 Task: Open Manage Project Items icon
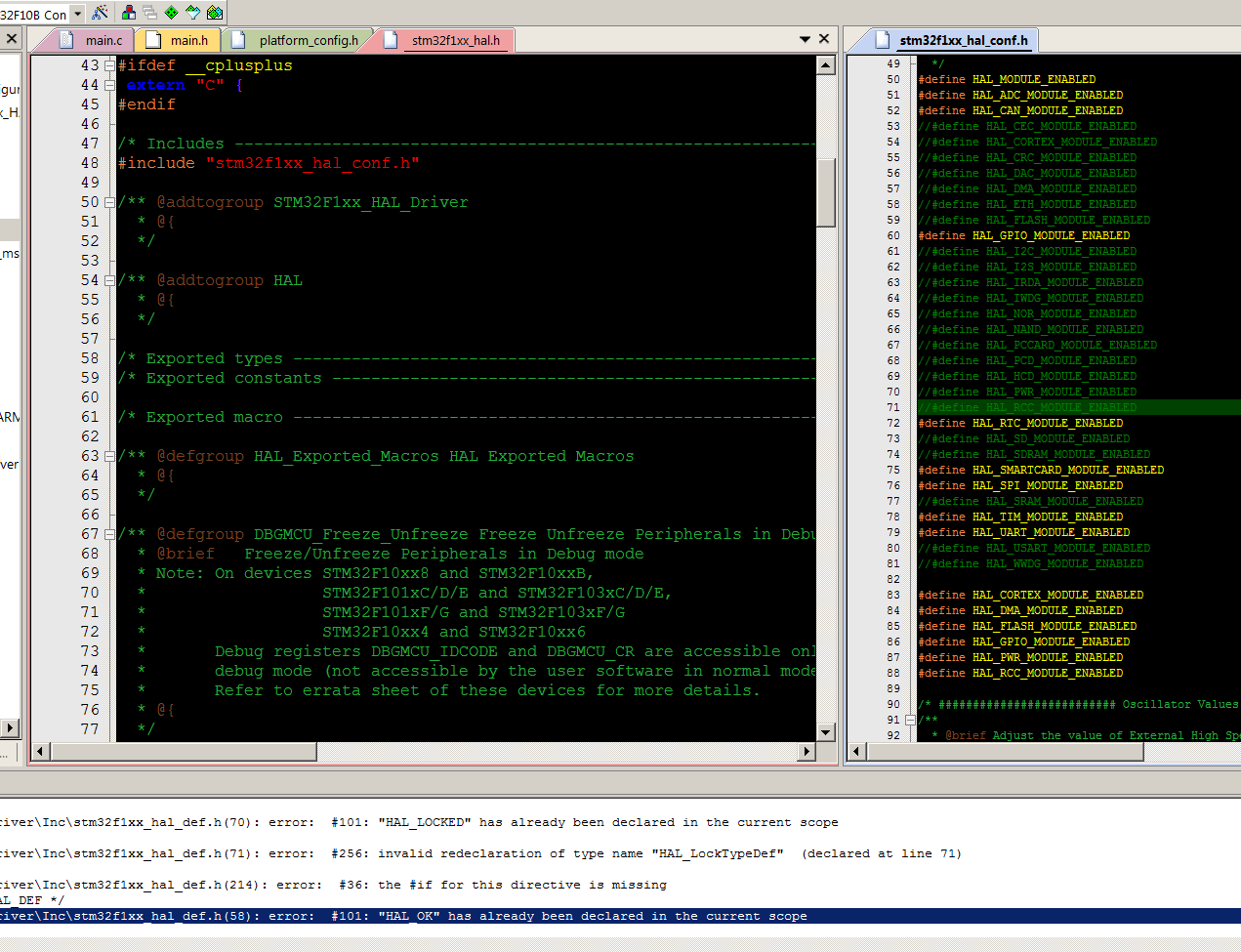[x=128, y=13]
